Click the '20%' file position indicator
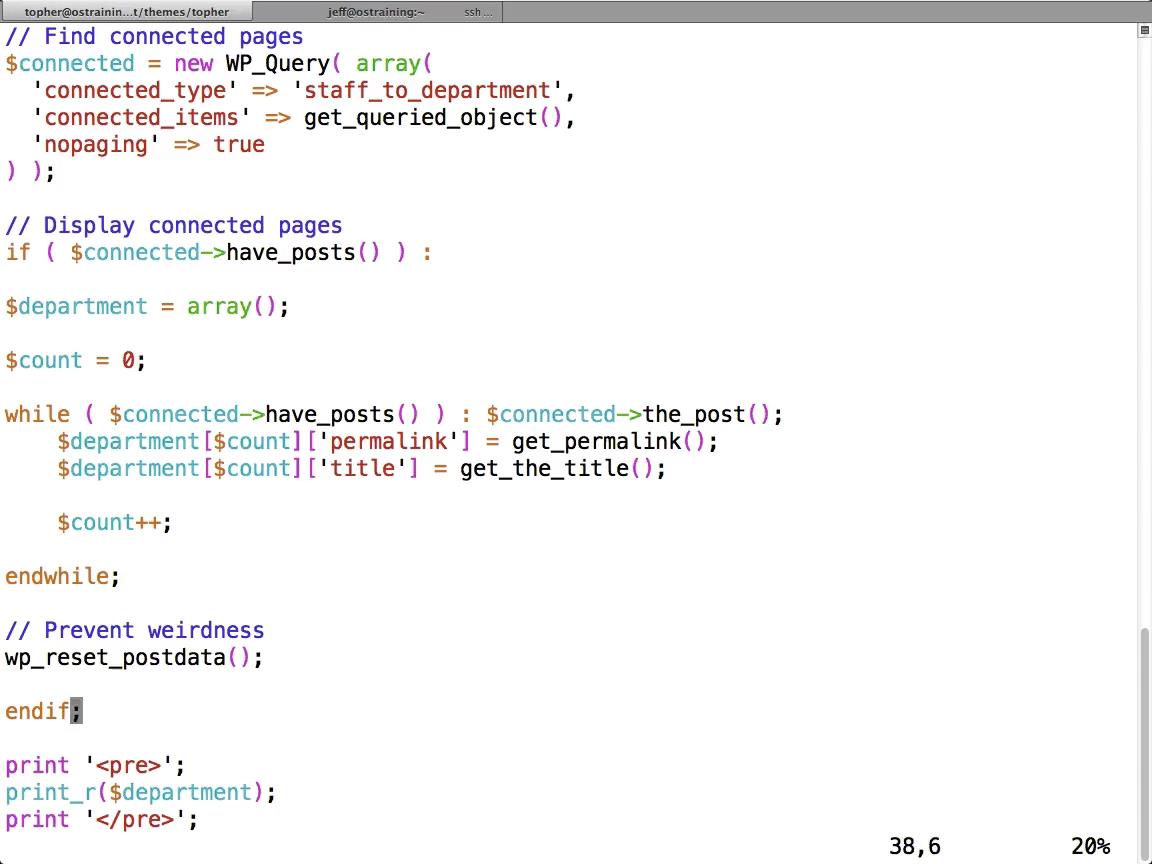The height and width of the screenshot is (864, 1152). click(x=1090, y=846)
